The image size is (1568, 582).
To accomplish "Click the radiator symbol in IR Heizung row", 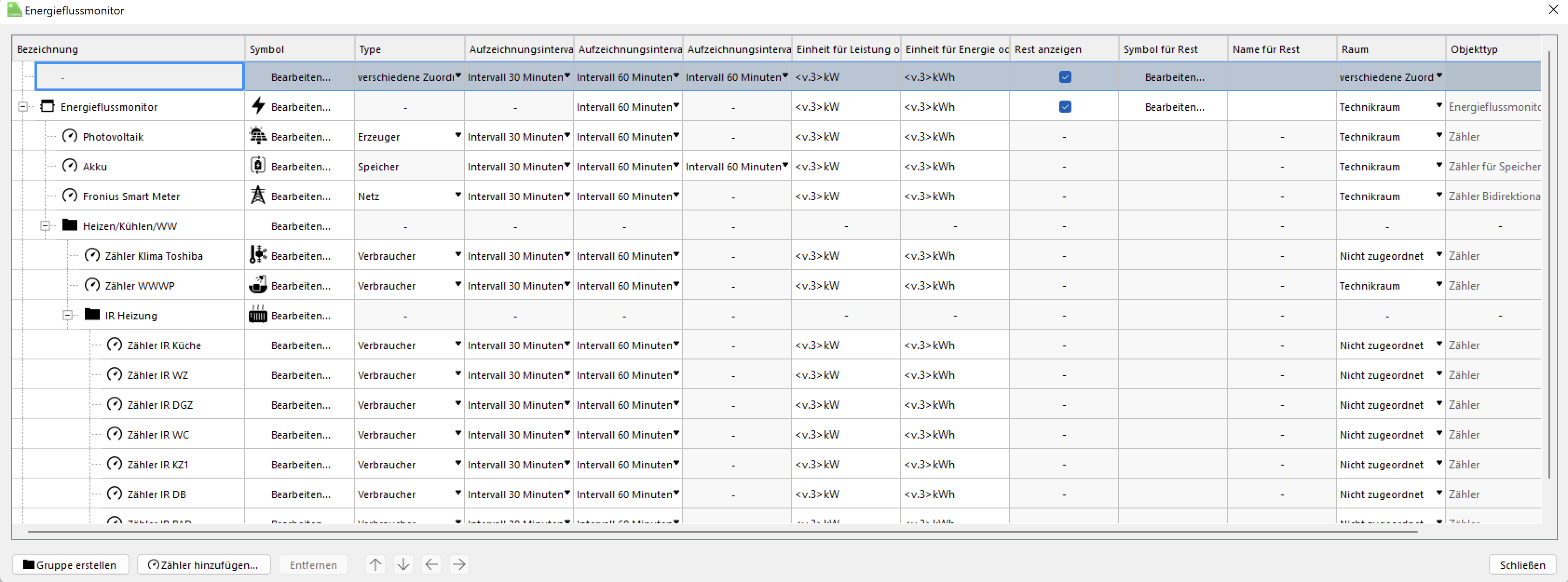I will pos(258,315).
